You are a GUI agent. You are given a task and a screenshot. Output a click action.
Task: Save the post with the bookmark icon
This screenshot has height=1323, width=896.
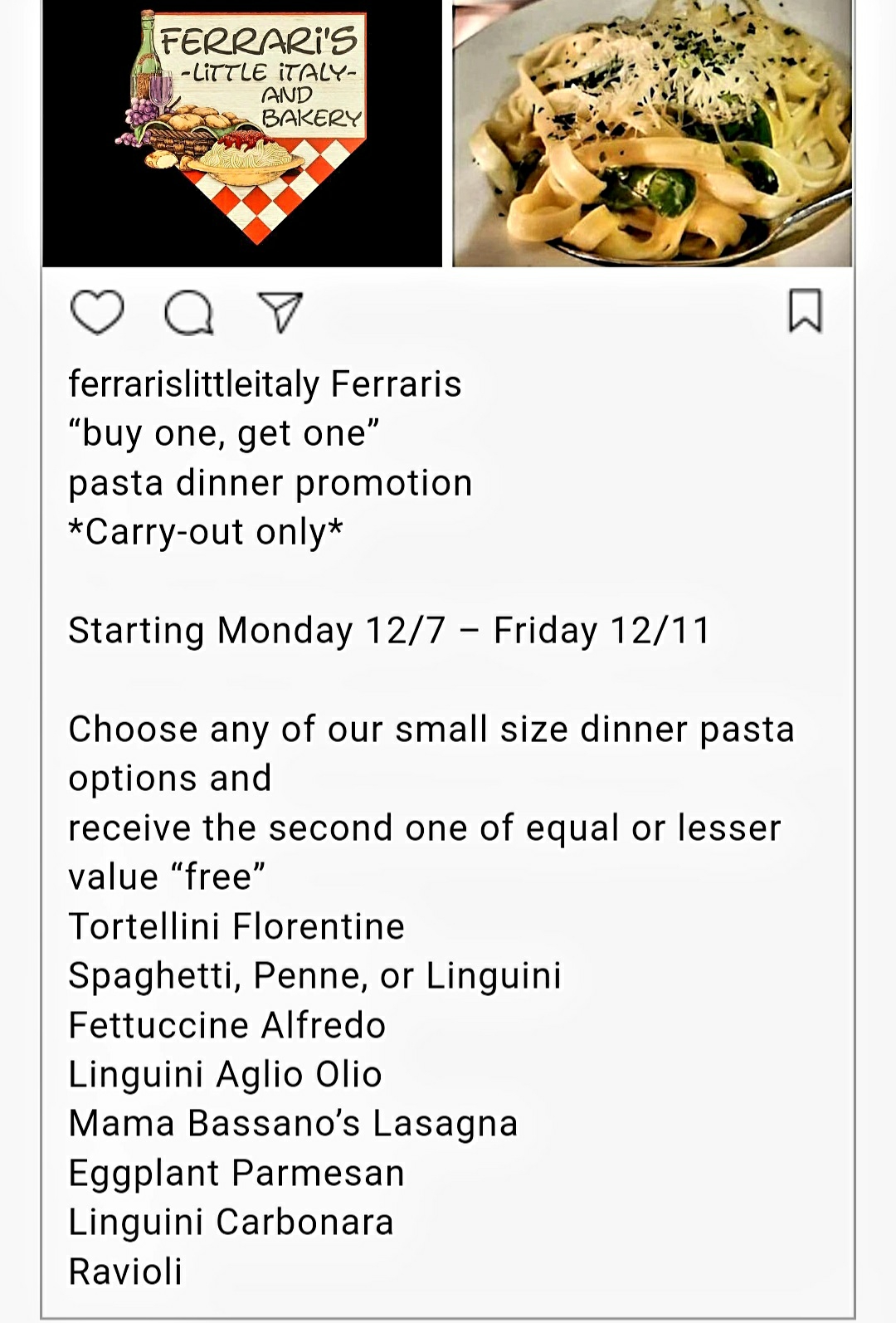[804, 310]
